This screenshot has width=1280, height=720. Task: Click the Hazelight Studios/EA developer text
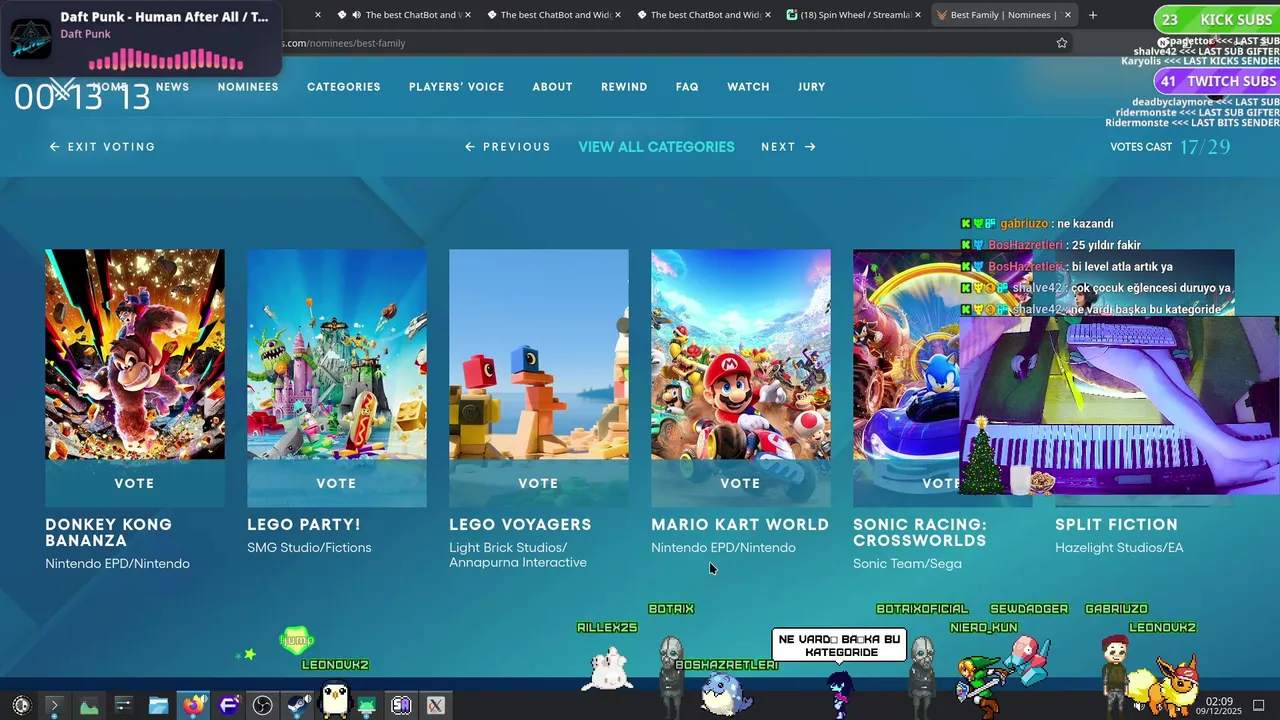[1119, 547]
